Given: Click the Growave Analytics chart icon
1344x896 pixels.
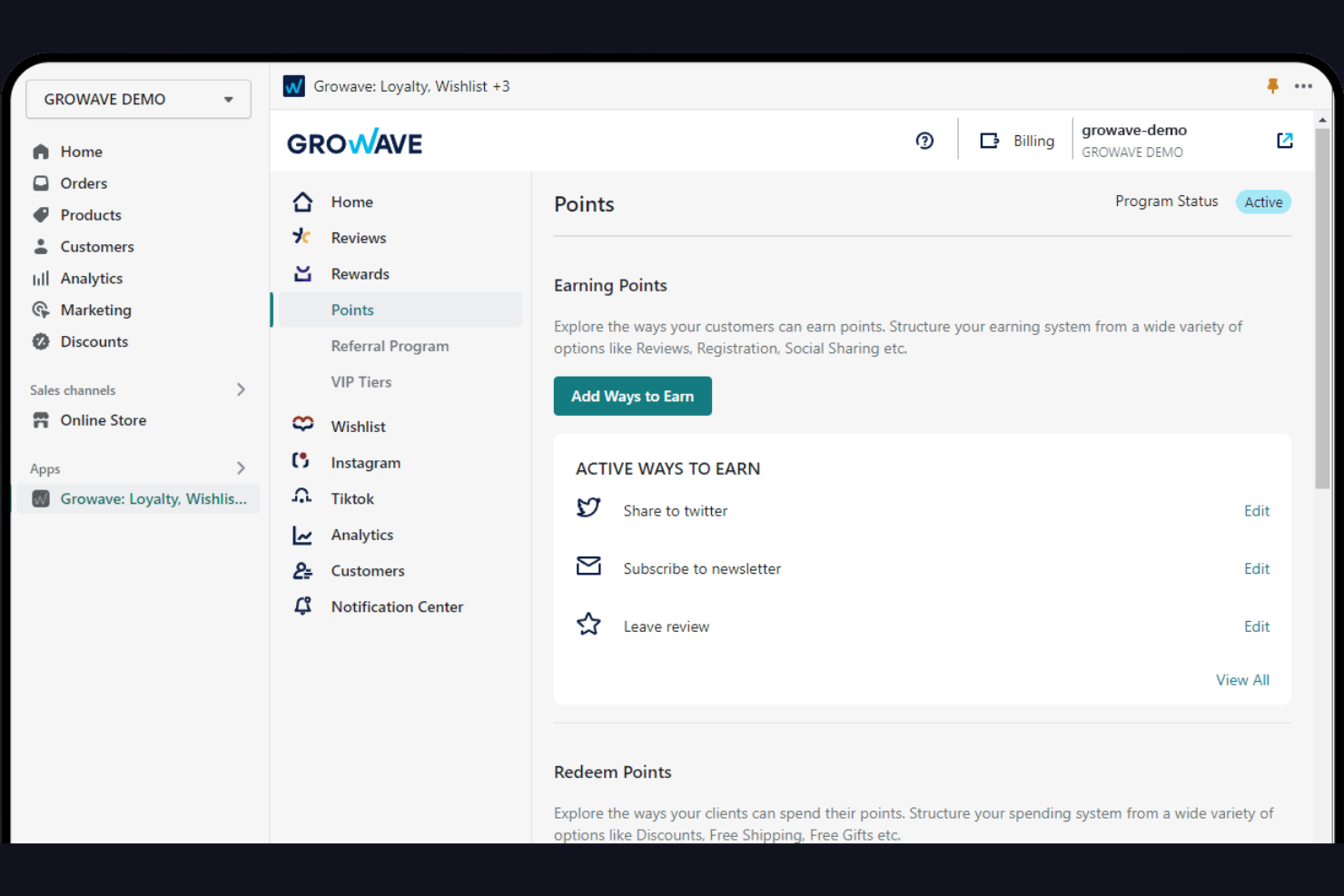Looking at the screenshot, I should [302, 536].
